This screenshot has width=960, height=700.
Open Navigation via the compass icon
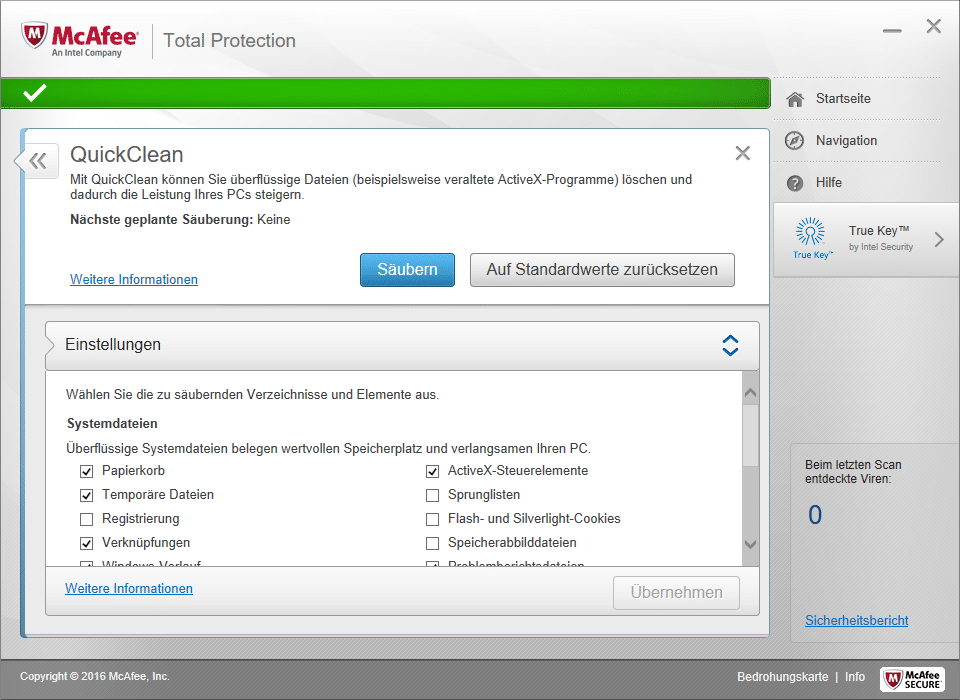[795, 141]
